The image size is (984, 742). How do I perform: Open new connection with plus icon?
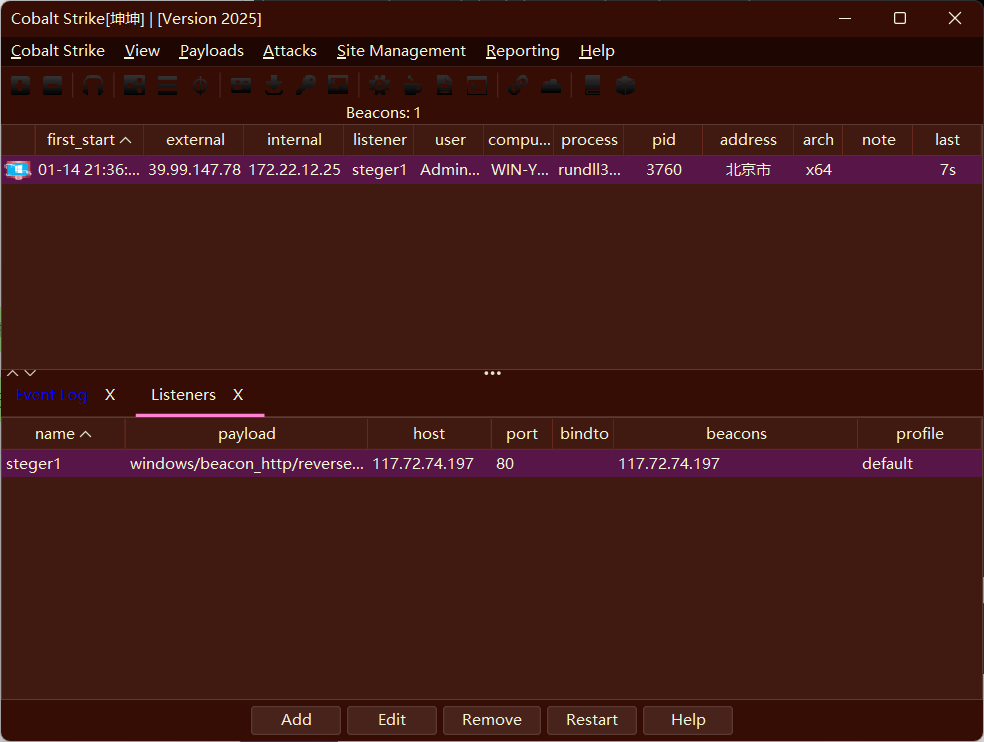coord(20,86)
